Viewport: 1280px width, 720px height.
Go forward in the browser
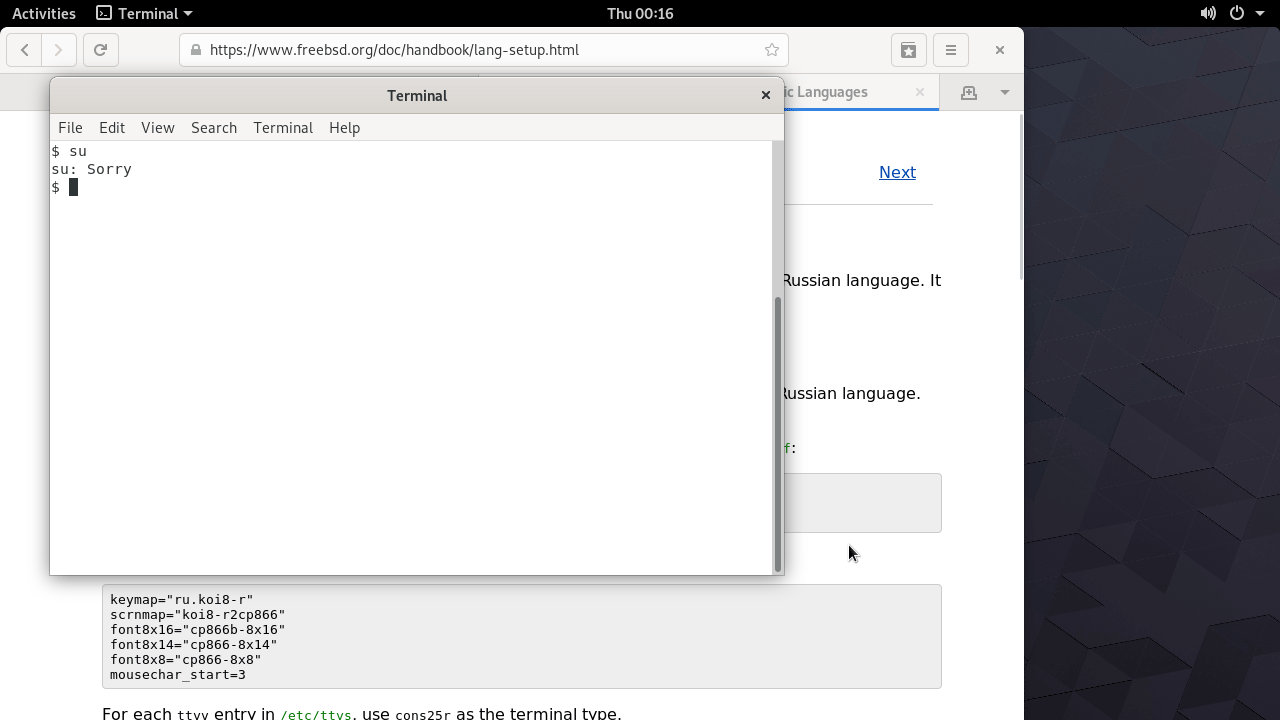[x=59, y=50]
